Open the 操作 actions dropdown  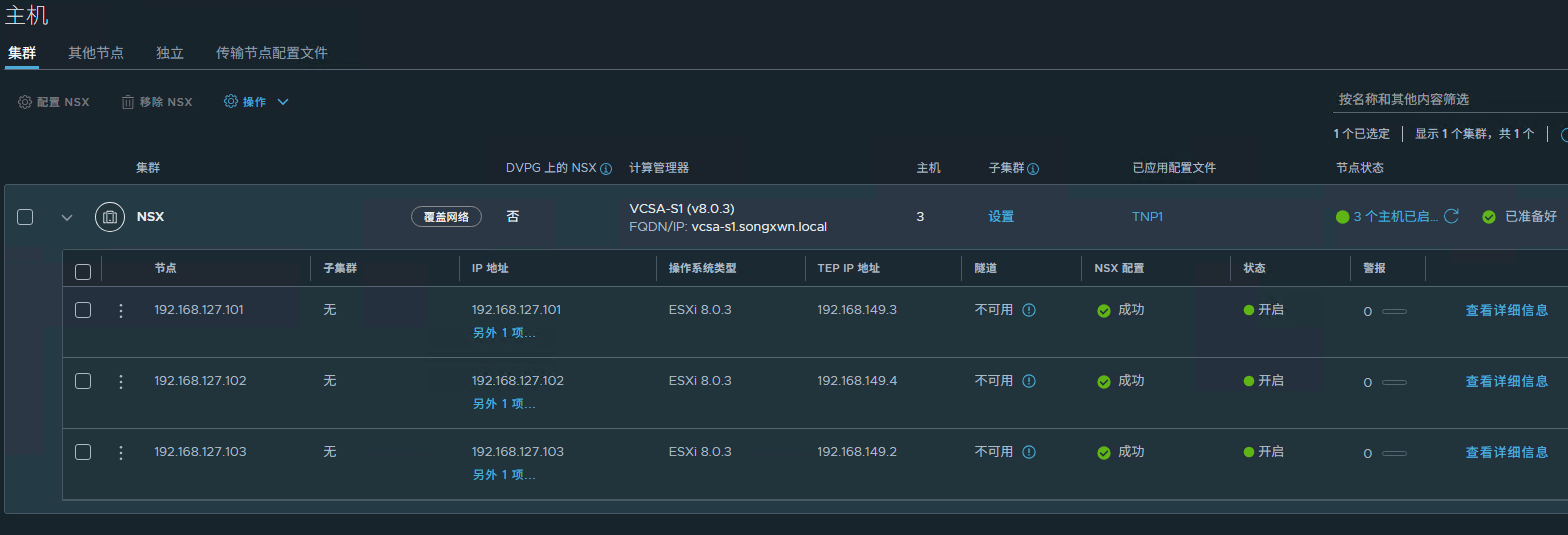tap(256, 102)
